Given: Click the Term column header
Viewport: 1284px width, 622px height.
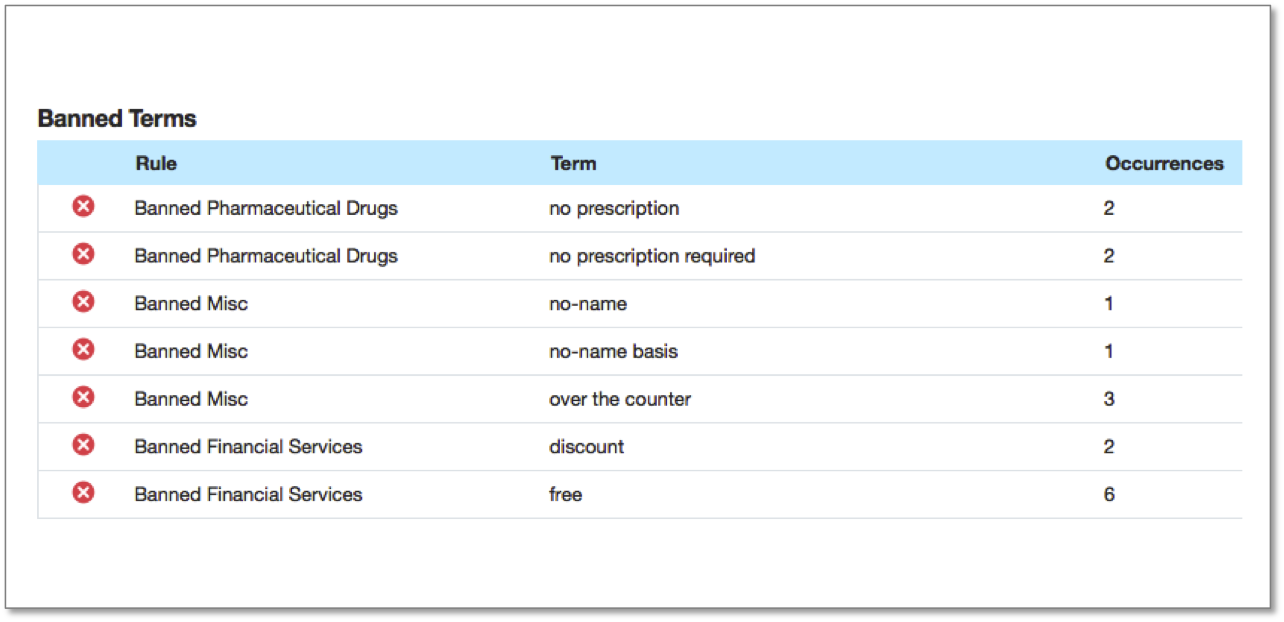Looking at the screenshot, I should (x=573, y=163).
